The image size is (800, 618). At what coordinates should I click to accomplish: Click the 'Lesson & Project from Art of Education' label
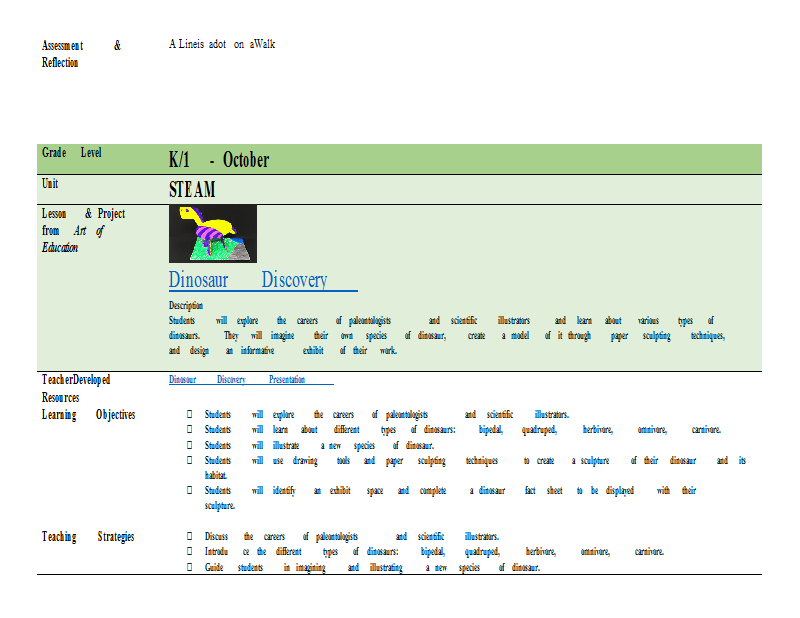coord(83,231)
